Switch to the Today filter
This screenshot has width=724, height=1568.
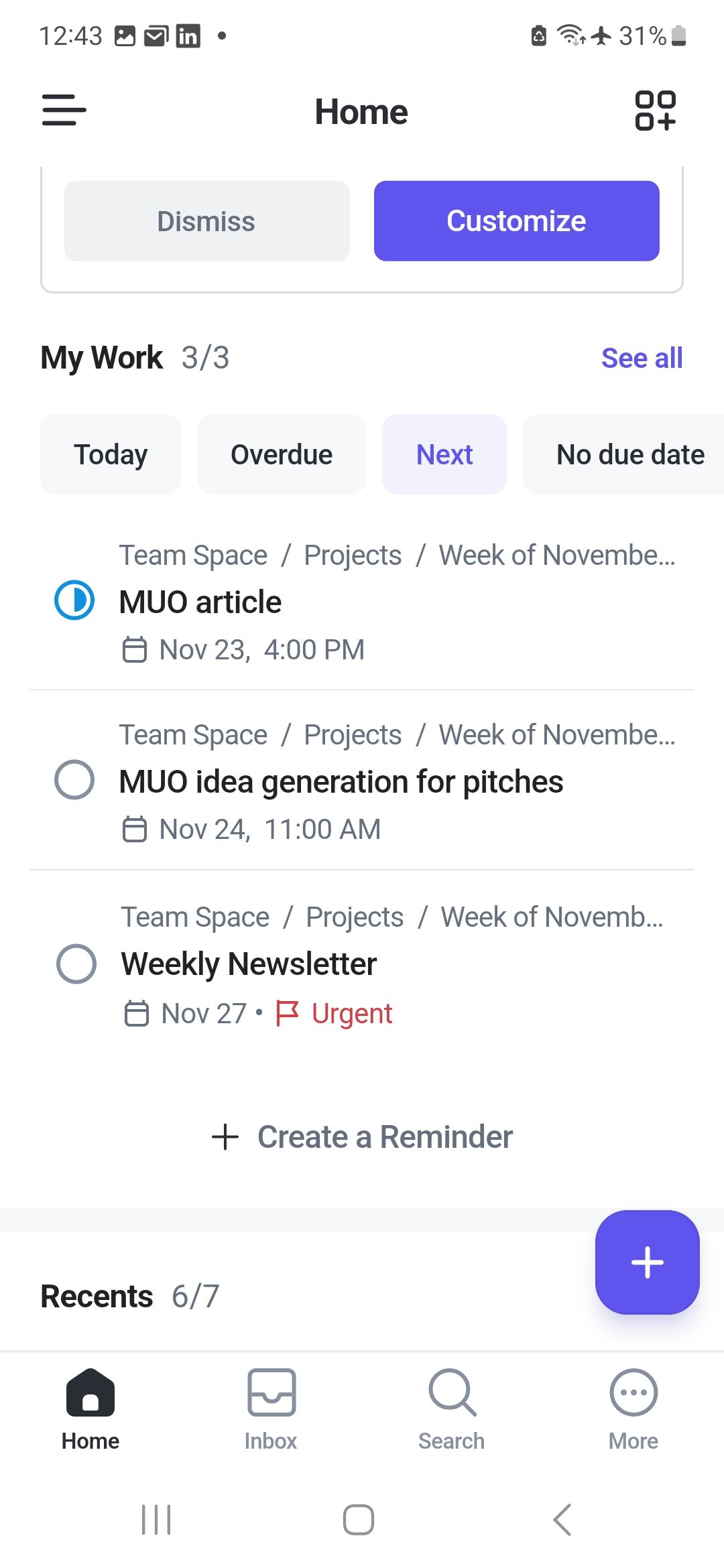(x=110, y=454)
